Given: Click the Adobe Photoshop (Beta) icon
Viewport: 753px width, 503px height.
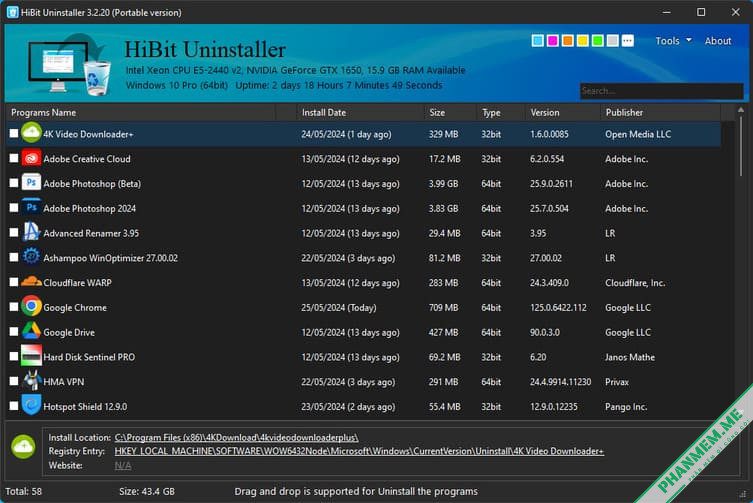Looking at the screenshot, I should pos(31,183).
